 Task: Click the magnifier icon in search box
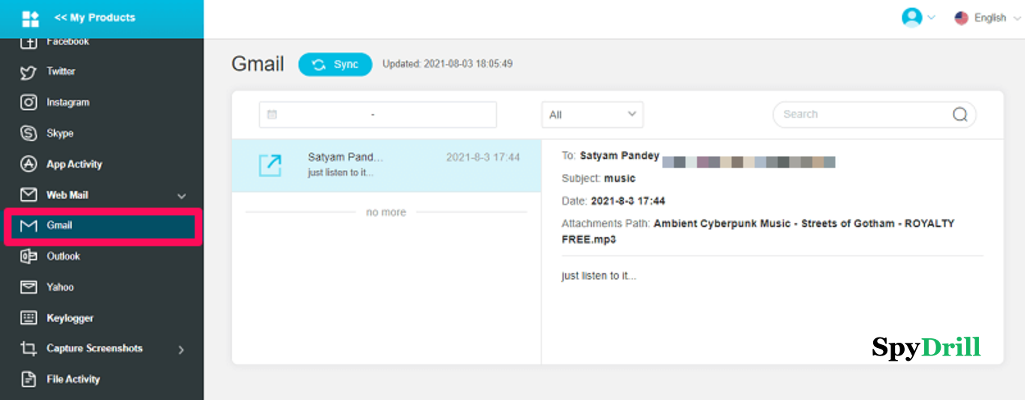click(x=960, y=114)
